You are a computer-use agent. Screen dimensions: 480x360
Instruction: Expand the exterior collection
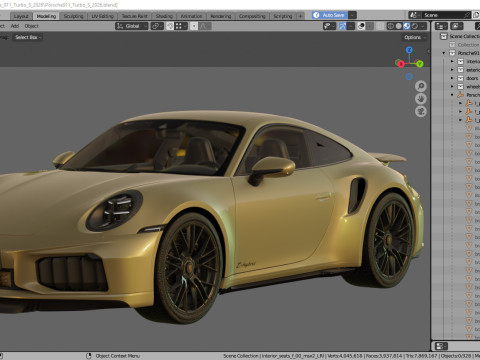point(452,70)
